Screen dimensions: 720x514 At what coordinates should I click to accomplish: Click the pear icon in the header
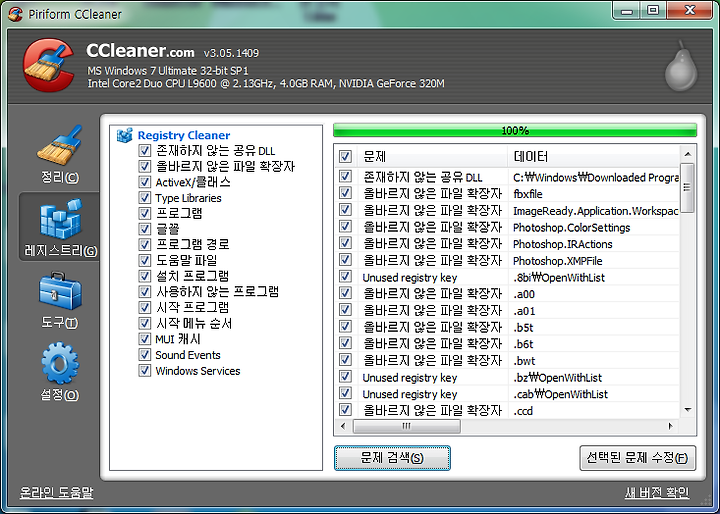681,66
